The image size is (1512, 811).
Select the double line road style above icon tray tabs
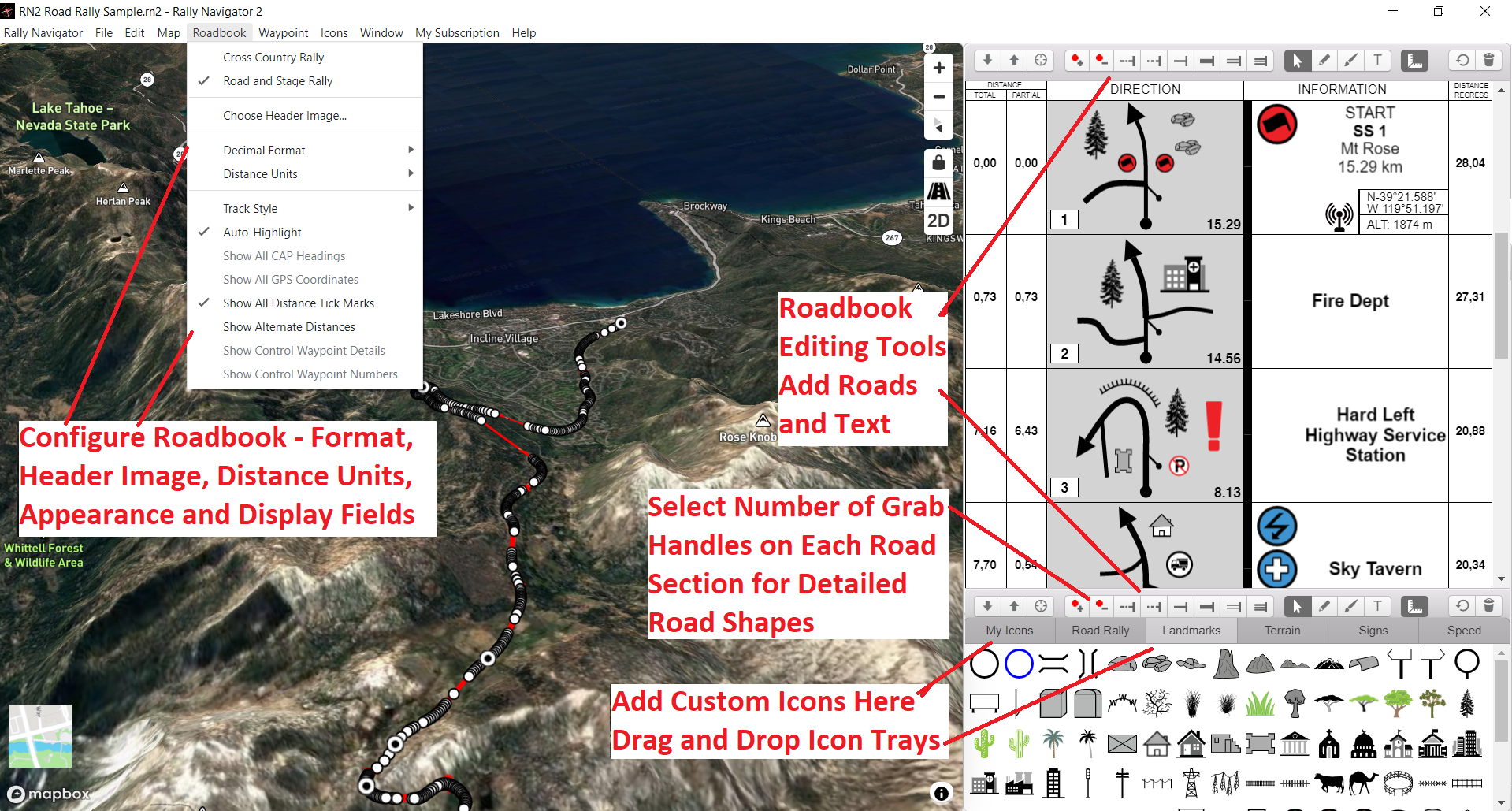pyautogui.click(x=1234, y=606)
